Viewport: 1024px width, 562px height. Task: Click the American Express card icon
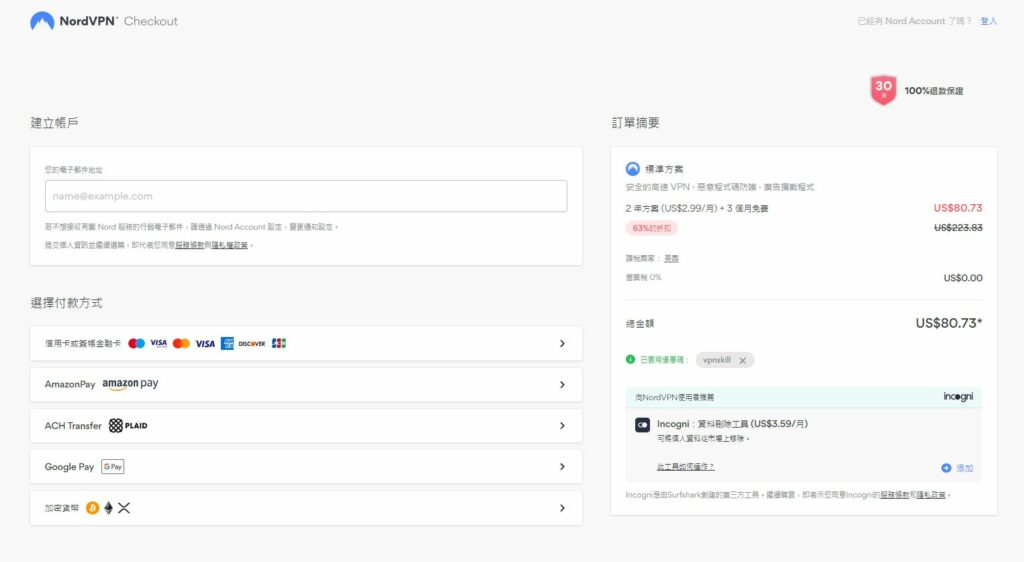[x=227, y=343]
